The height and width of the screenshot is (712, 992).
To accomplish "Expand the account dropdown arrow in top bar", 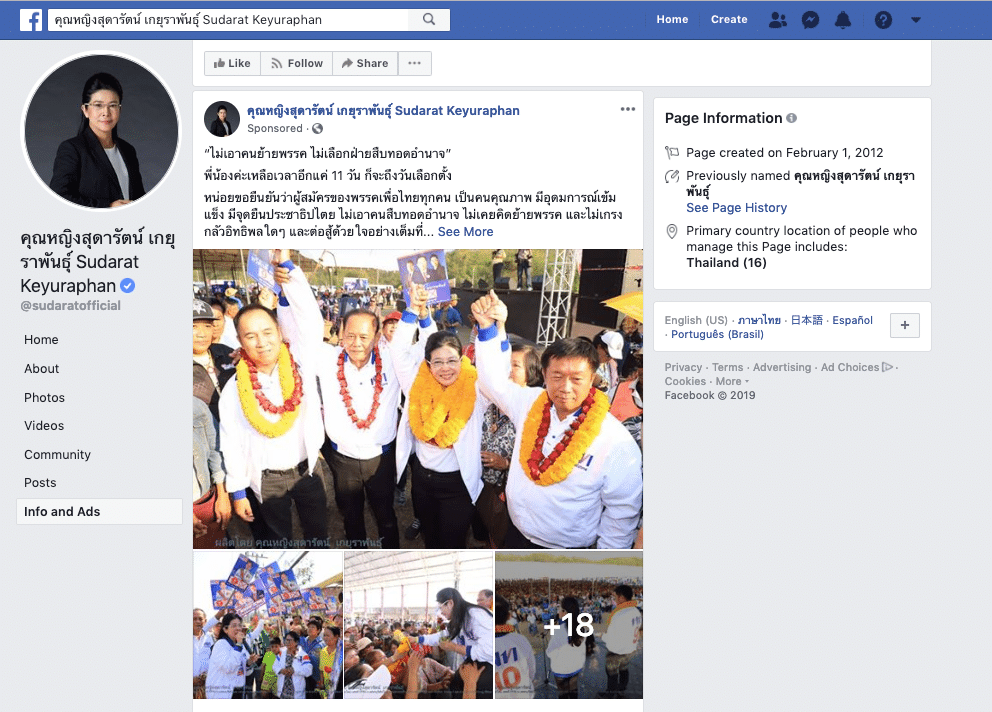I will [916, 20].
